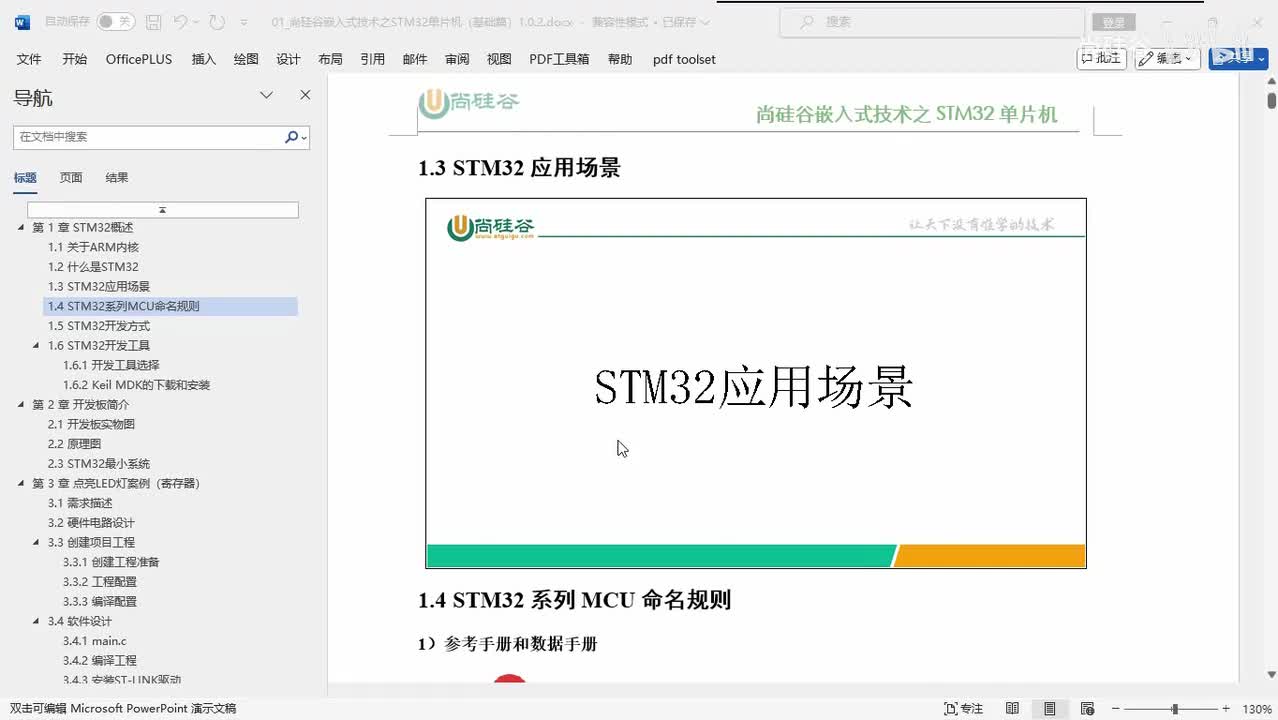Open the 编辑 editing mode dropdown
Image resolution: width=1278 pixels, height=720 pixels.
pos(1167,58)
